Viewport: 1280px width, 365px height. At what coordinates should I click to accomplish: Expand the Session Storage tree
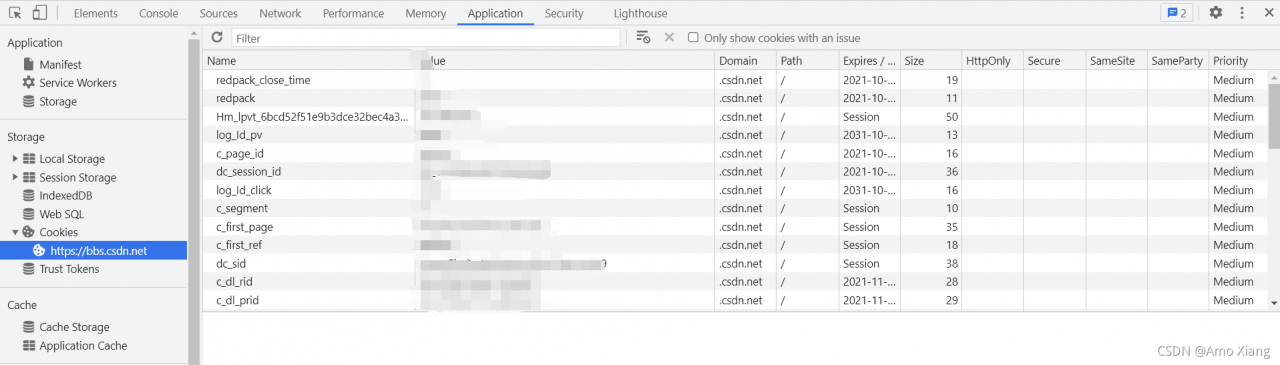(14, 177)
